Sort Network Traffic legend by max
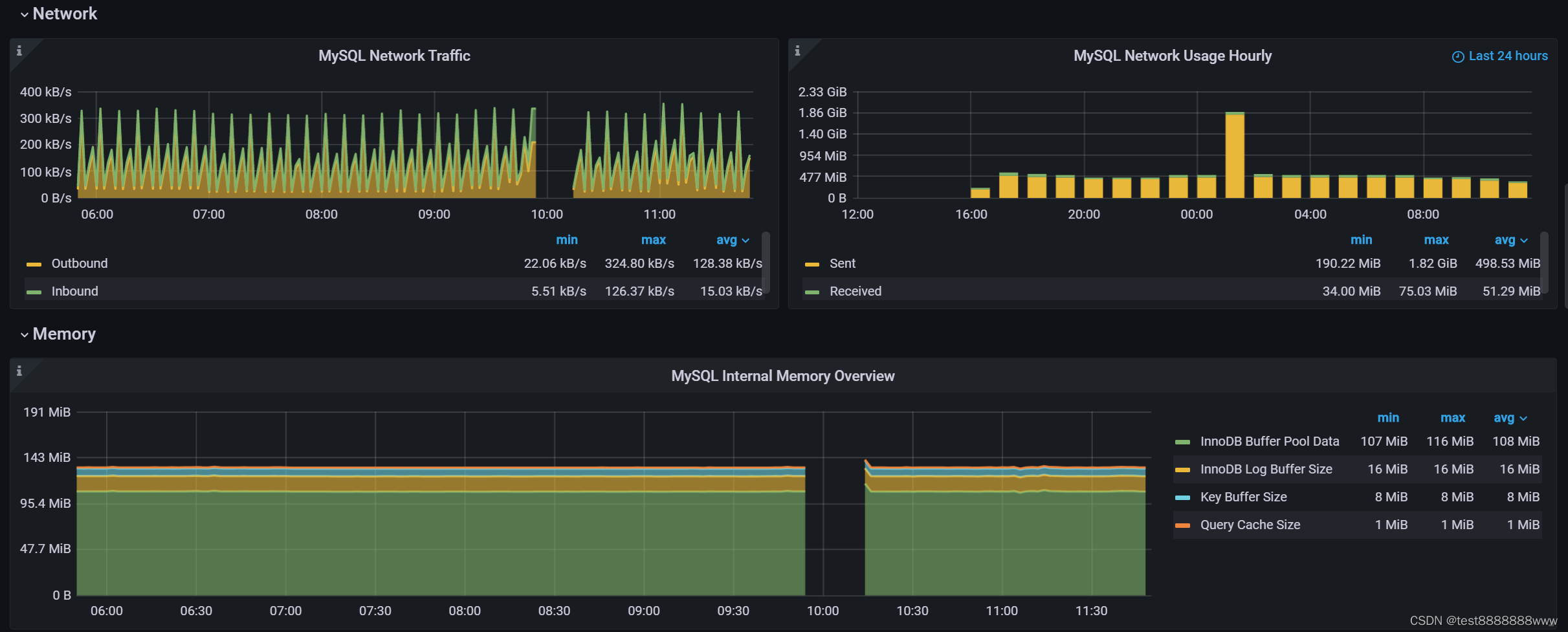The height and width of the screenshot is (632, 1568). 654,240
